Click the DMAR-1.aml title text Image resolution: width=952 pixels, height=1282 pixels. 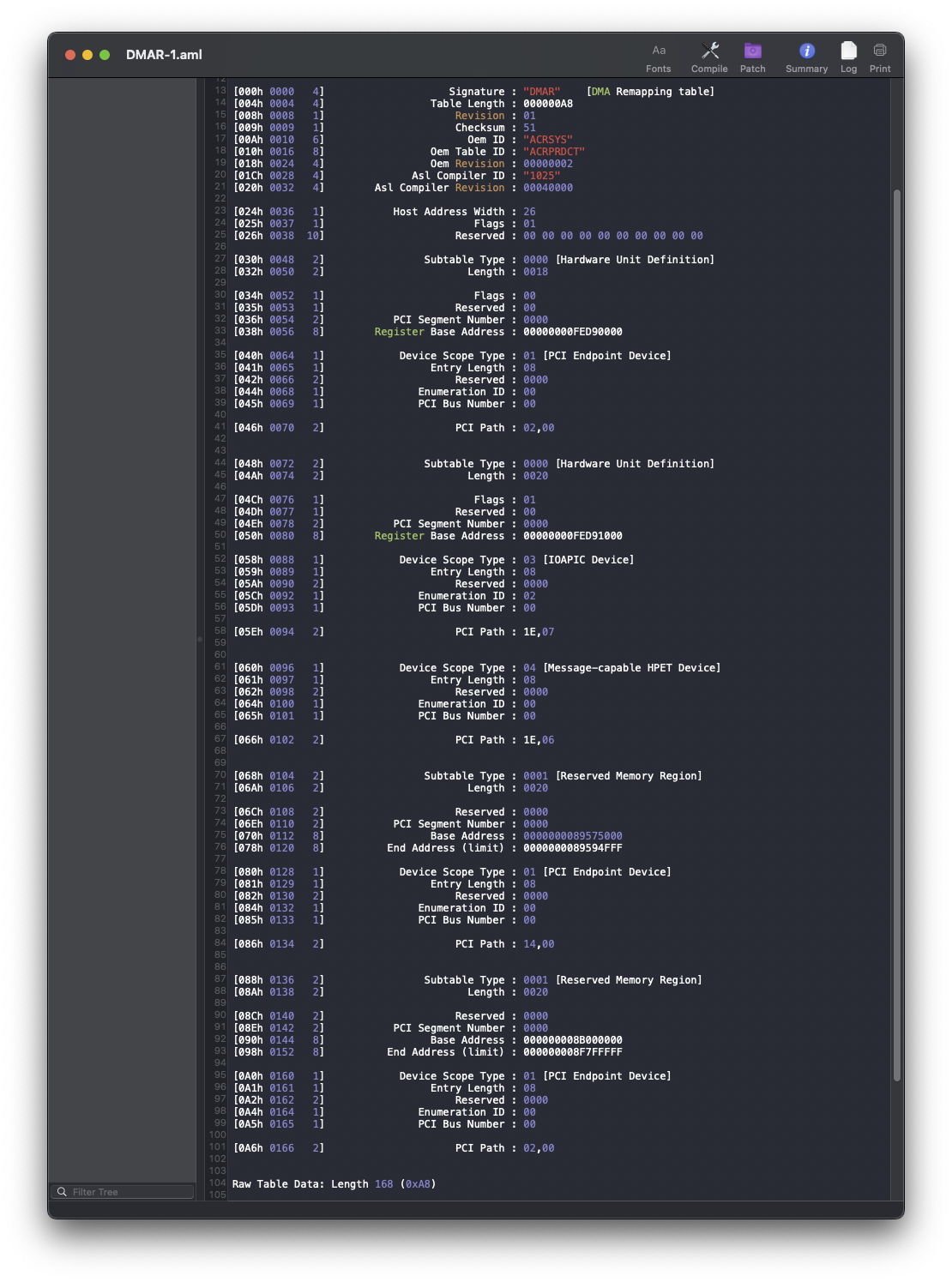click(165, 54)
